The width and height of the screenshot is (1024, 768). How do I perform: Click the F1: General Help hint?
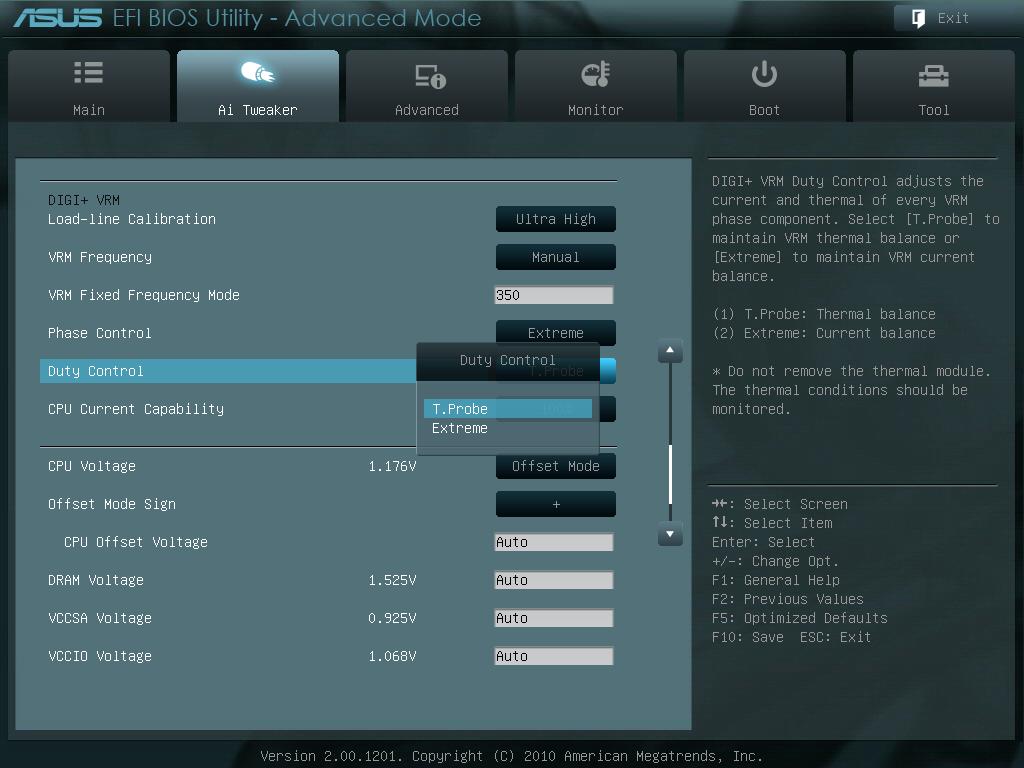click(776, 580)
